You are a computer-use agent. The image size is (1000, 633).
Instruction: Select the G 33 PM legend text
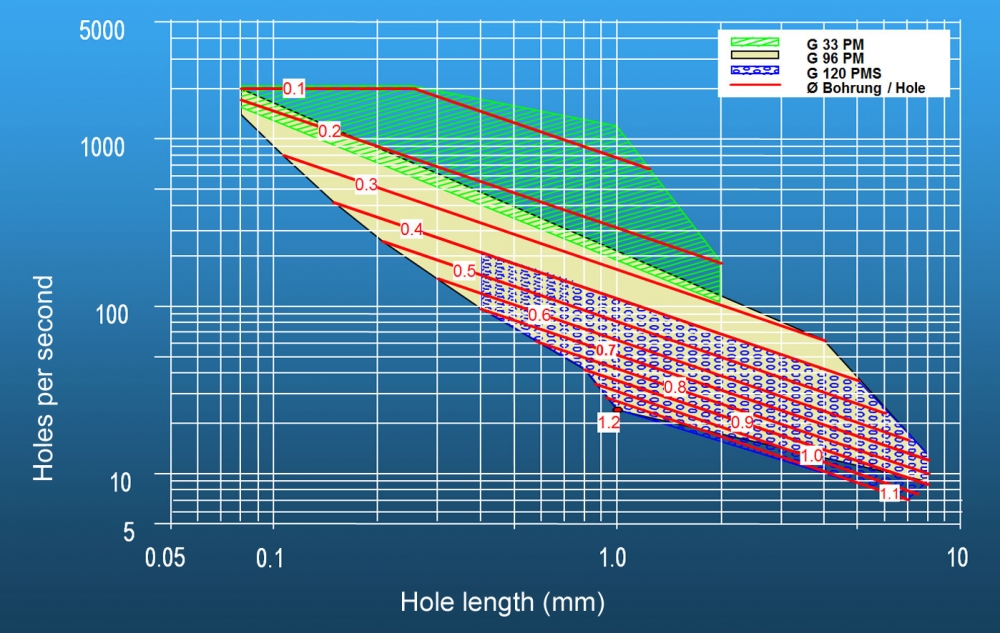836,45
